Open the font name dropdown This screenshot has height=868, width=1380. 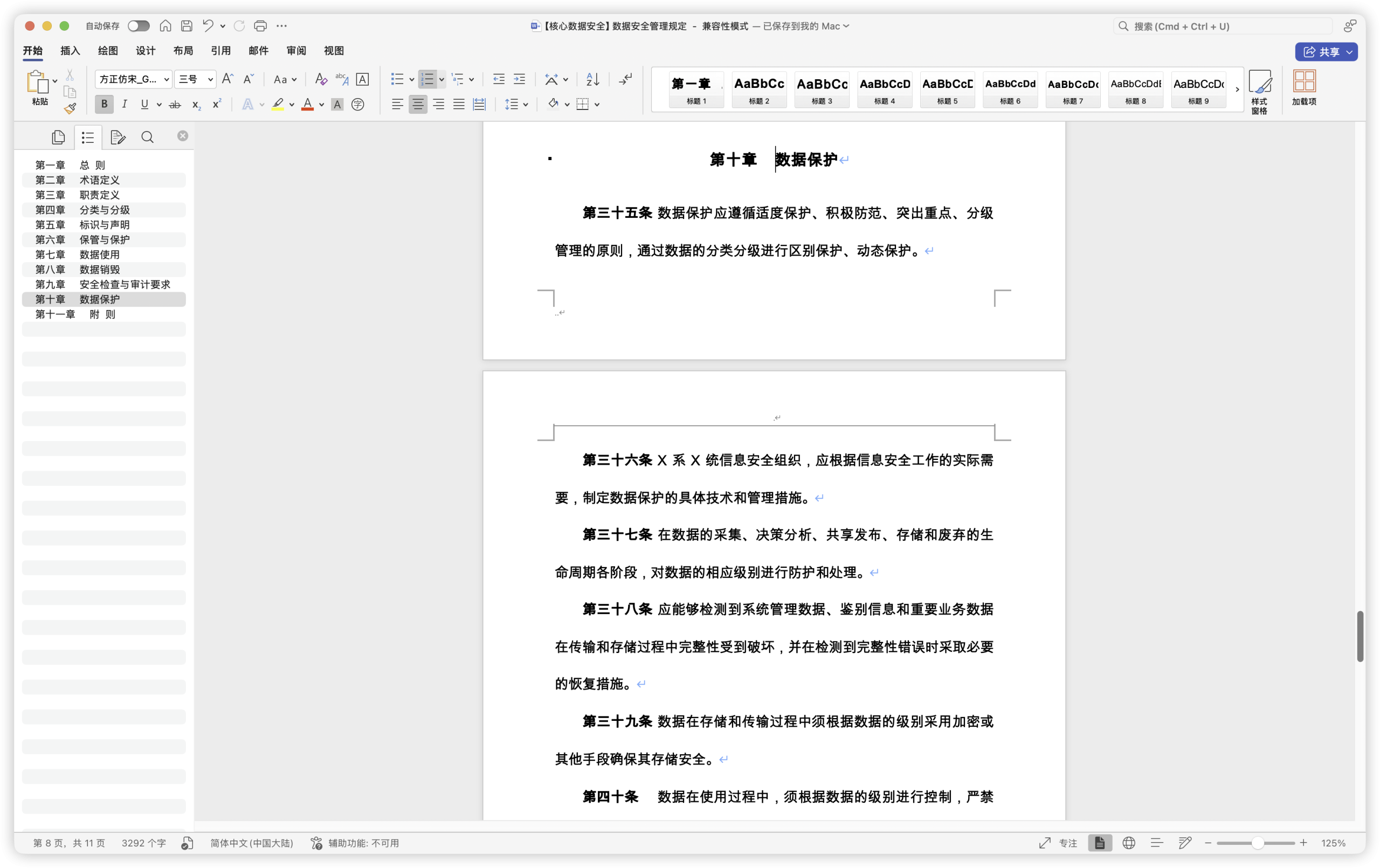tap(166, 79)
